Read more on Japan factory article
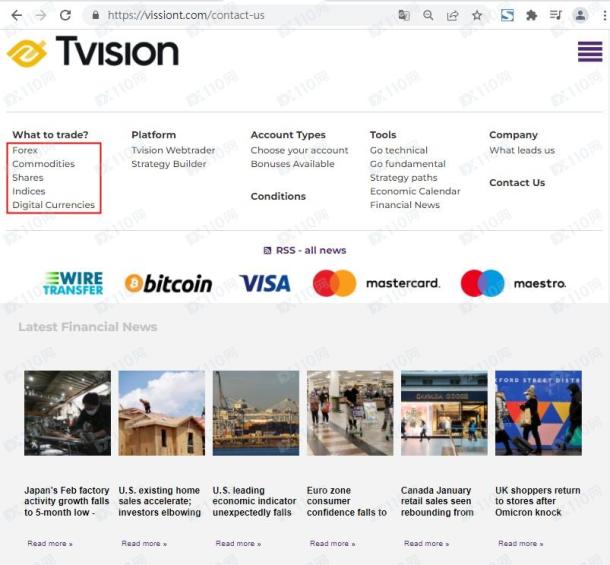The width and height of the screenshot is (610, 565). point(50,544)
